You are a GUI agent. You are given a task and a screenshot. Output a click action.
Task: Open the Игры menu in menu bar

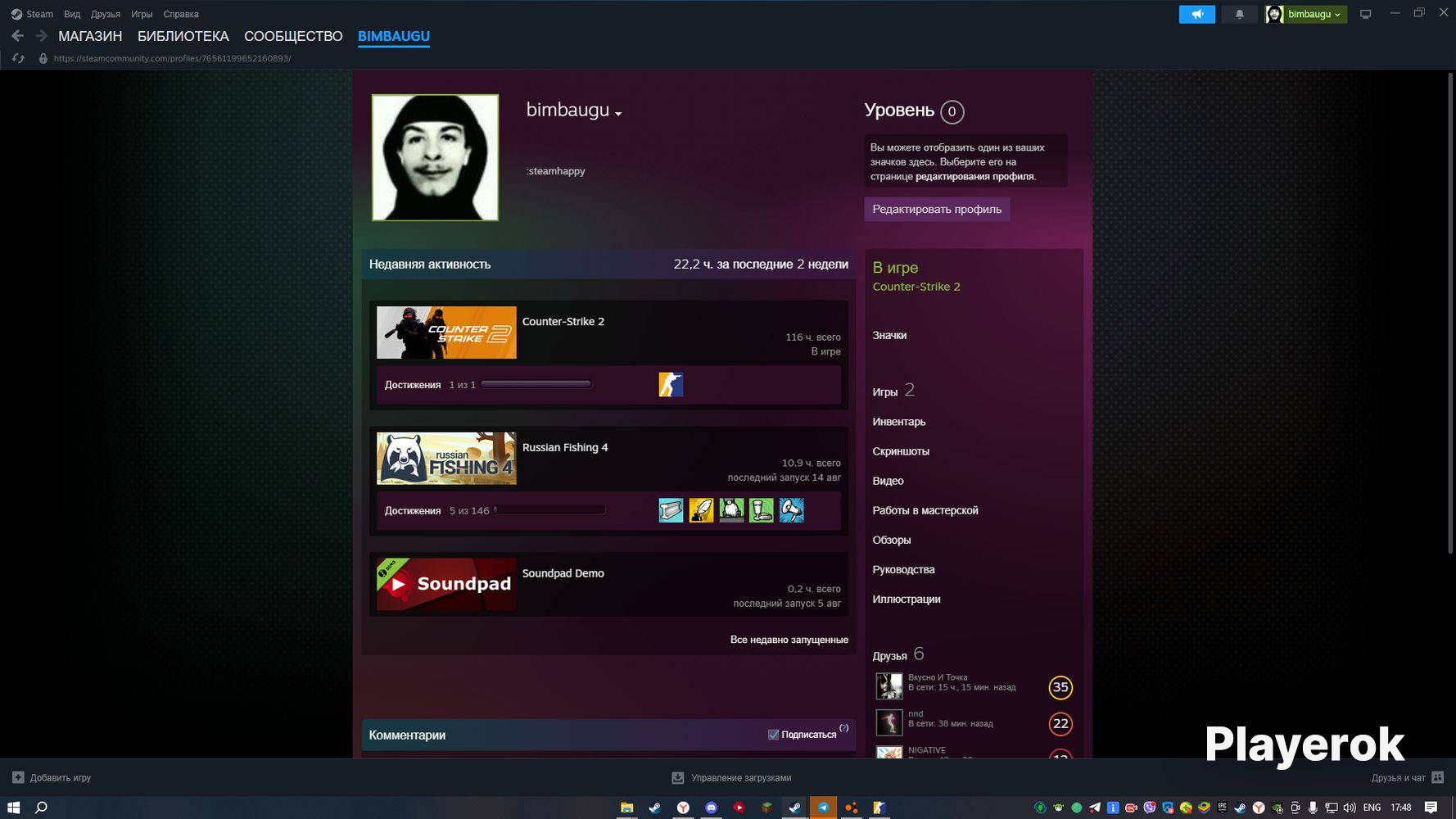142,14
